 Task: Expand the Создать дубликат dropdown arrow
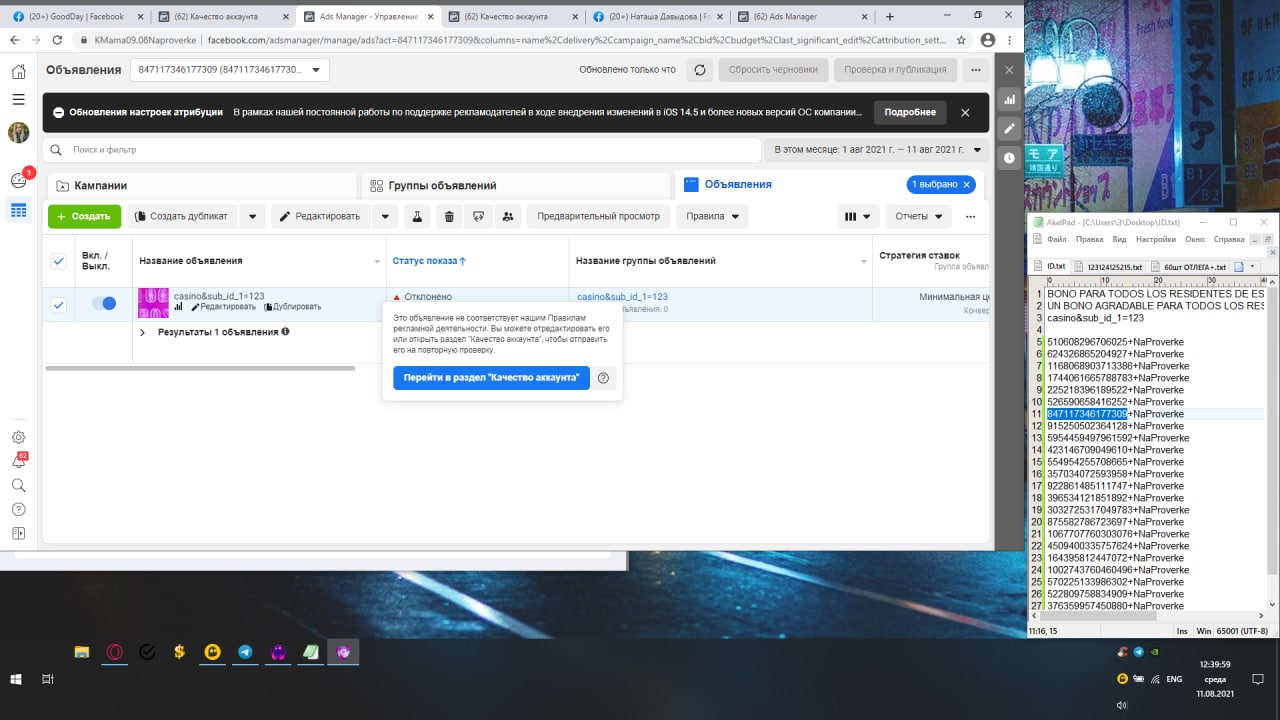pos(252,216)
